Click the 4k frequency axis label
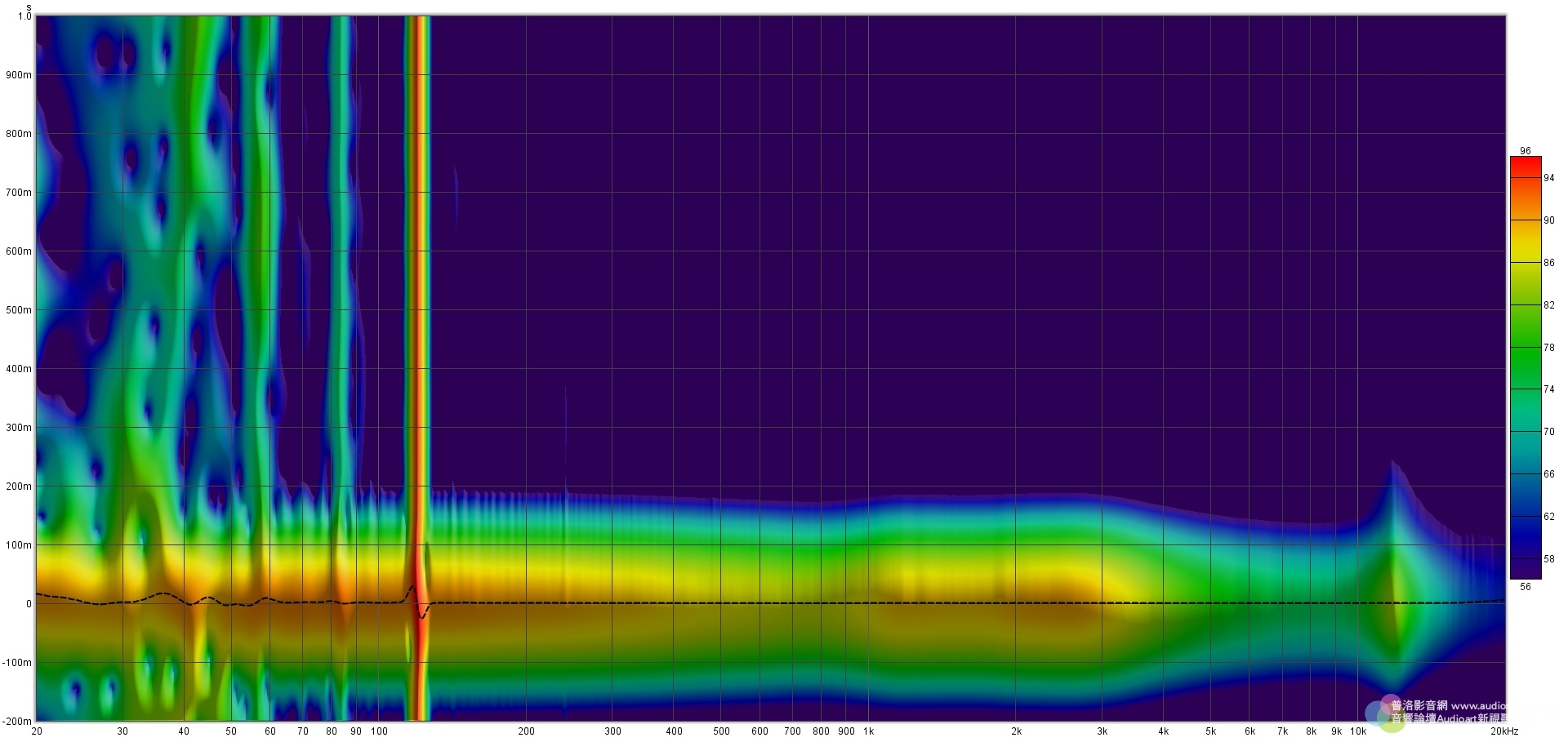Image resolution: width=1568 pixels, height=742 pixels. [1164, 731]
